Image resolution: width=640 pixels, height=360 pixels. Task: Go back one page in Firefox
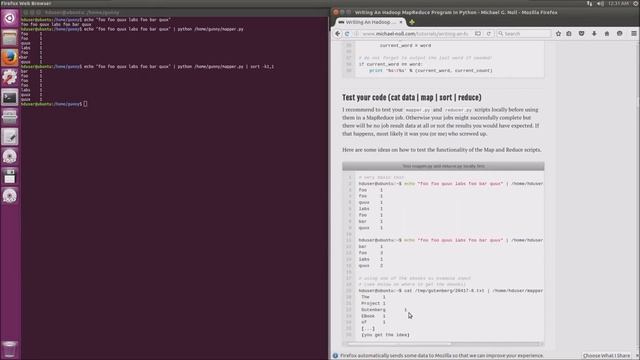pyautogui.click(x=338, y=34)
